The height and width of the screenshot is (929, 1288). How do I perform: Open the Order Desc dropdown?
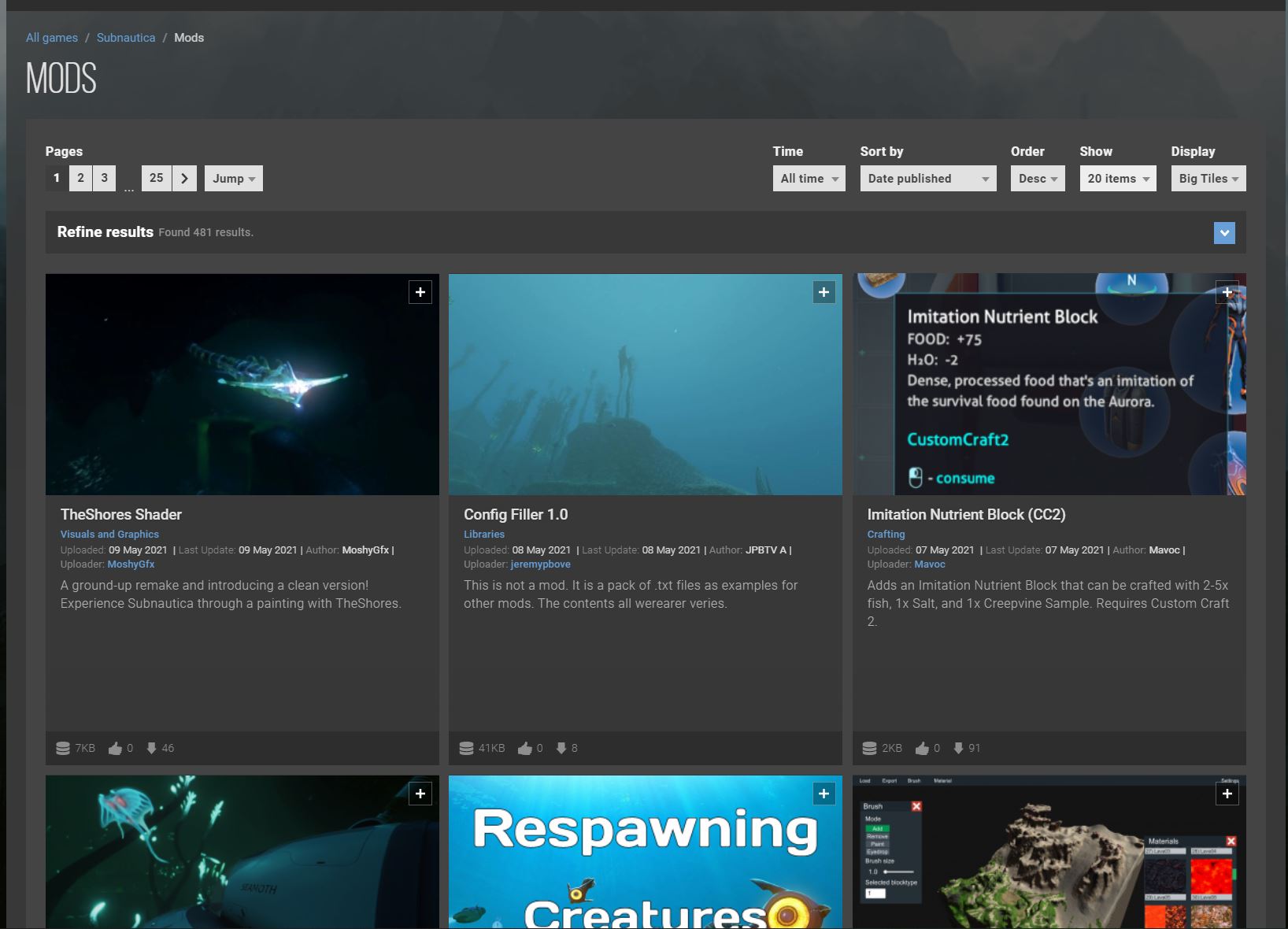click(x=1038, y=179)
